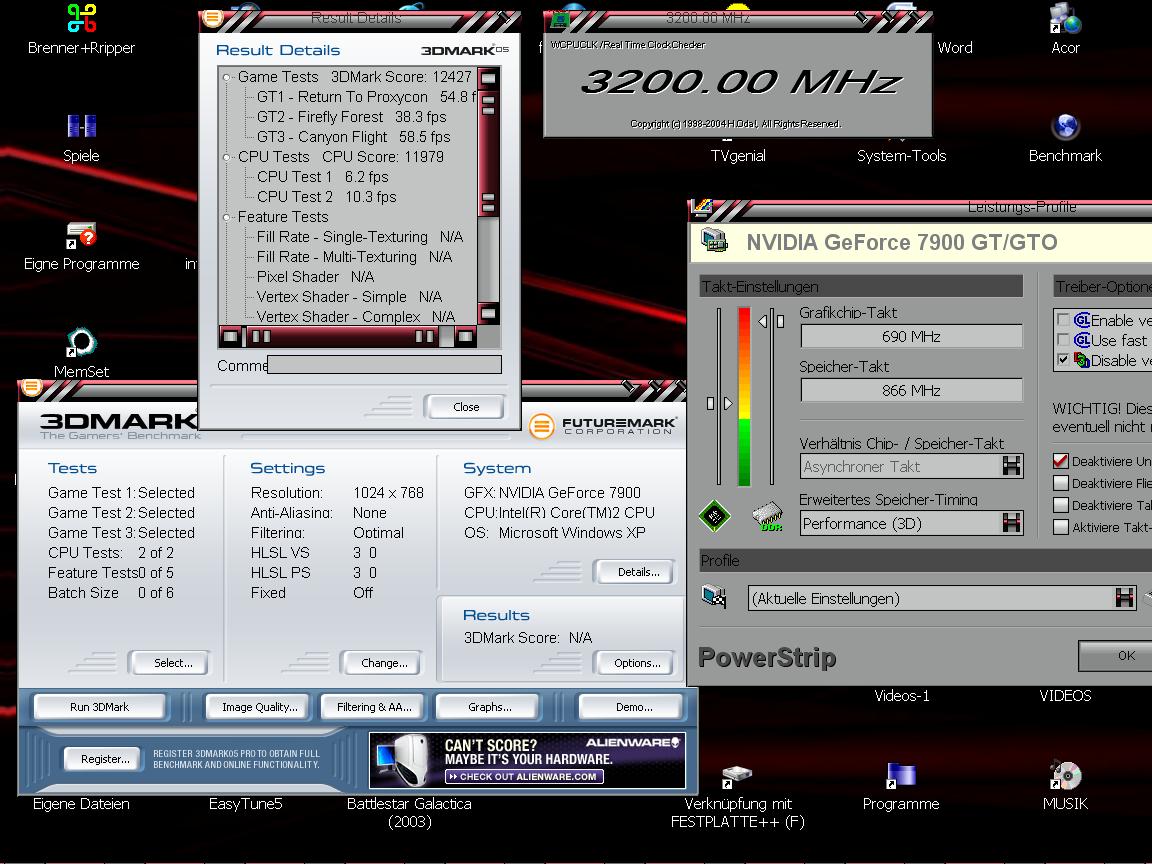Click the profile monitor icon beside Aktuelle Einstellungen

point(714,597)
